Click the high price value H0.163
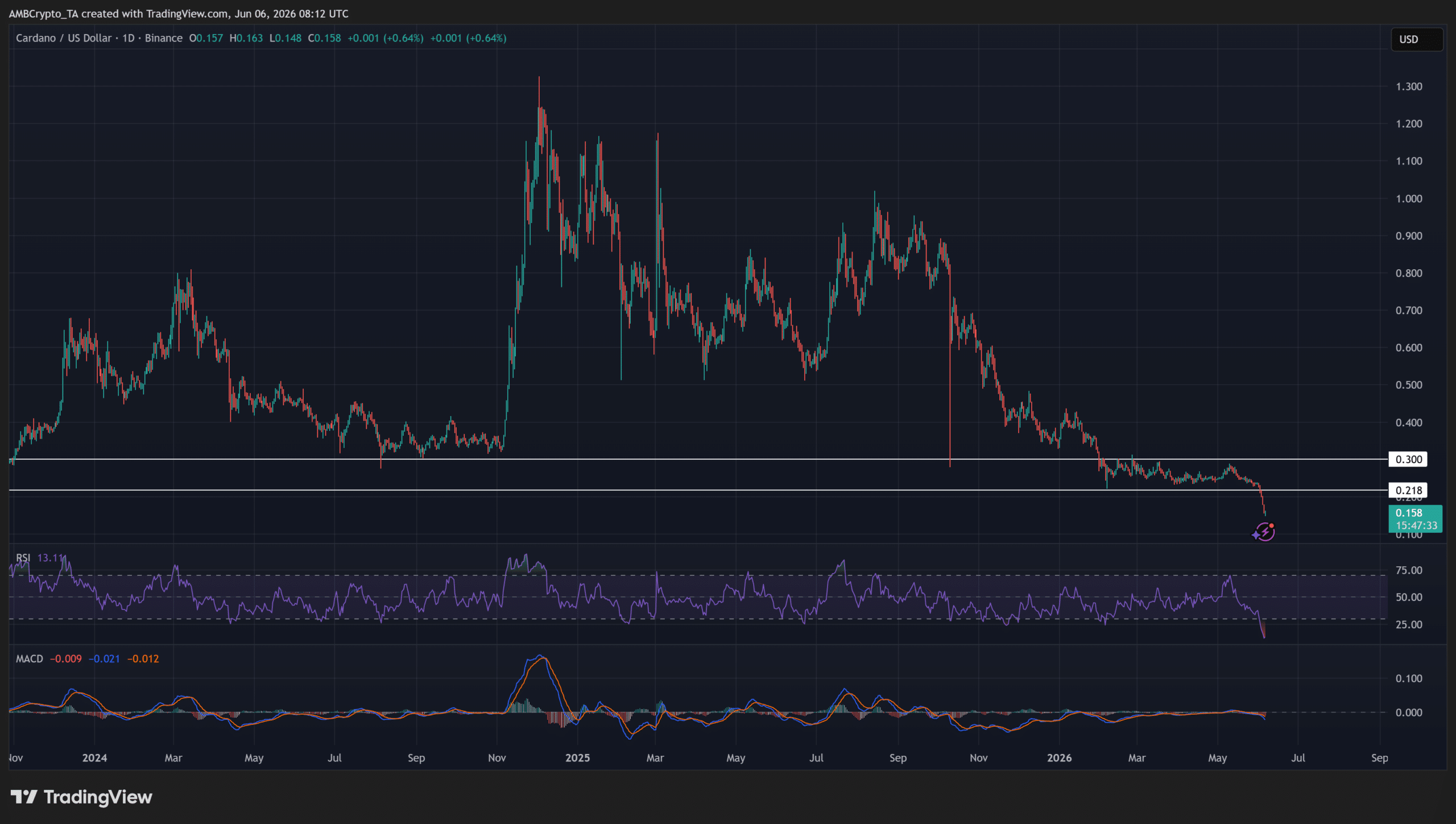Viewport: 1456px width, 824px height. pos(246,38)
